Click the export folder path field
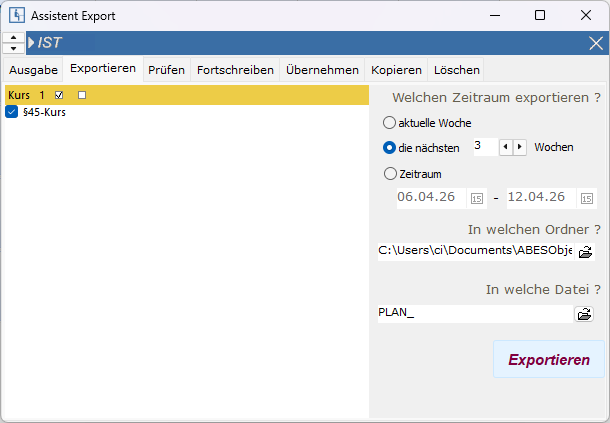 click(x=474, y=251)
